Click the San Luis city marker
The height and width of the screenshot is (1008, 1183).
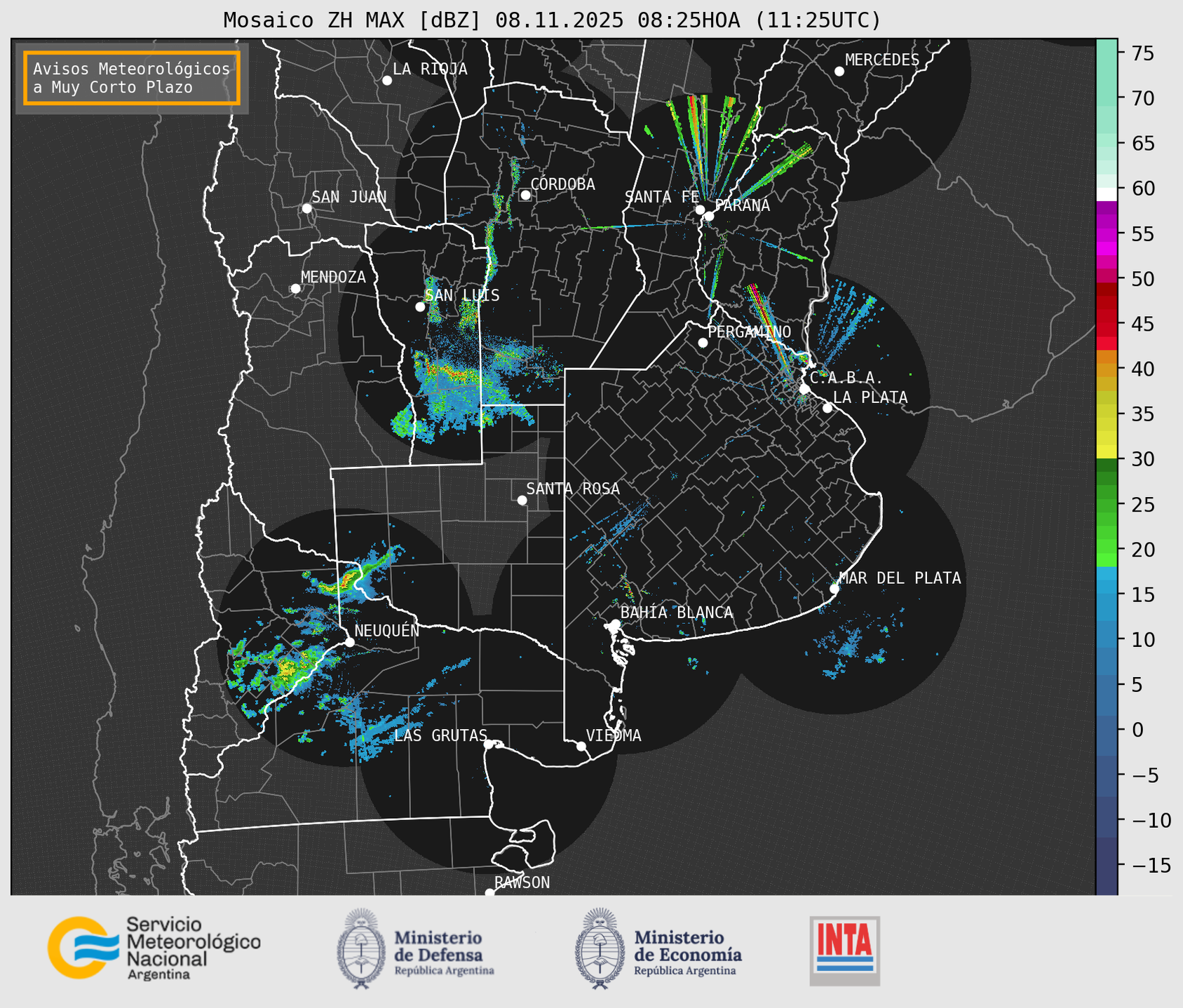click(x=420, y=307)
